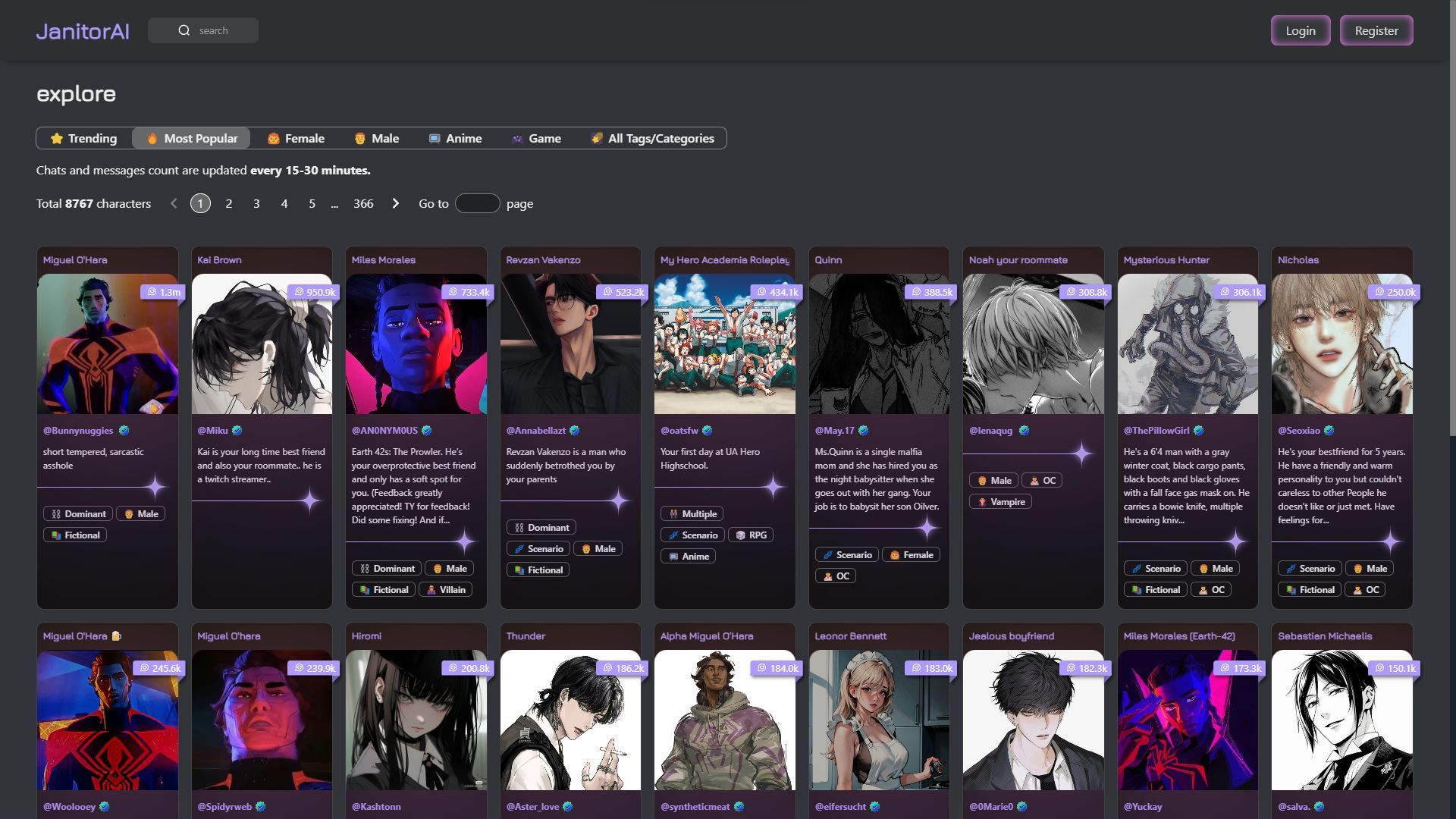1456x819 pixels.
Task: Open All Tags/Categories filter
Action: click(652, 138)
